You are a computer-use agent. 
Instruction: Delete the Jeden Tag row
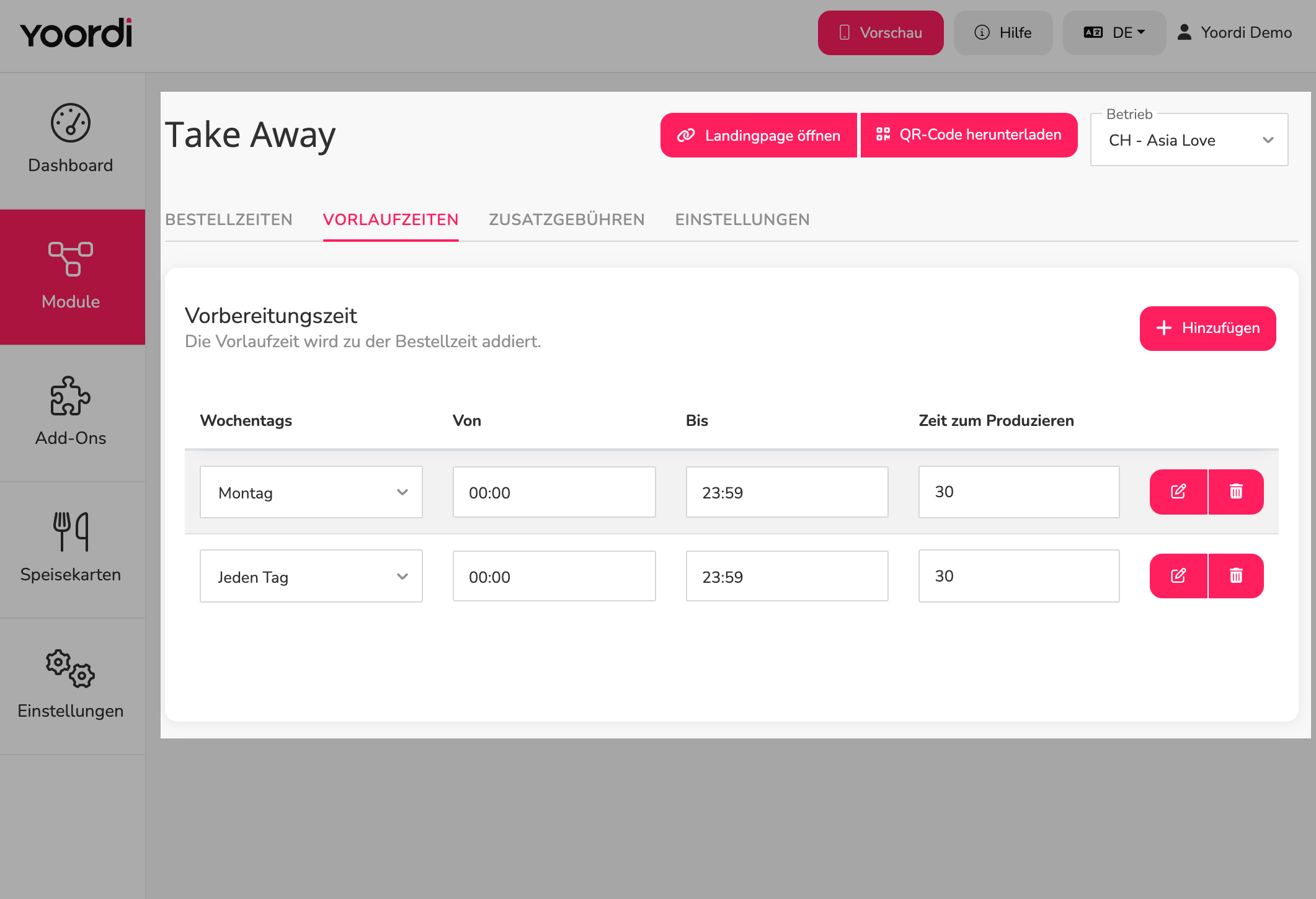coord(1236,576)
